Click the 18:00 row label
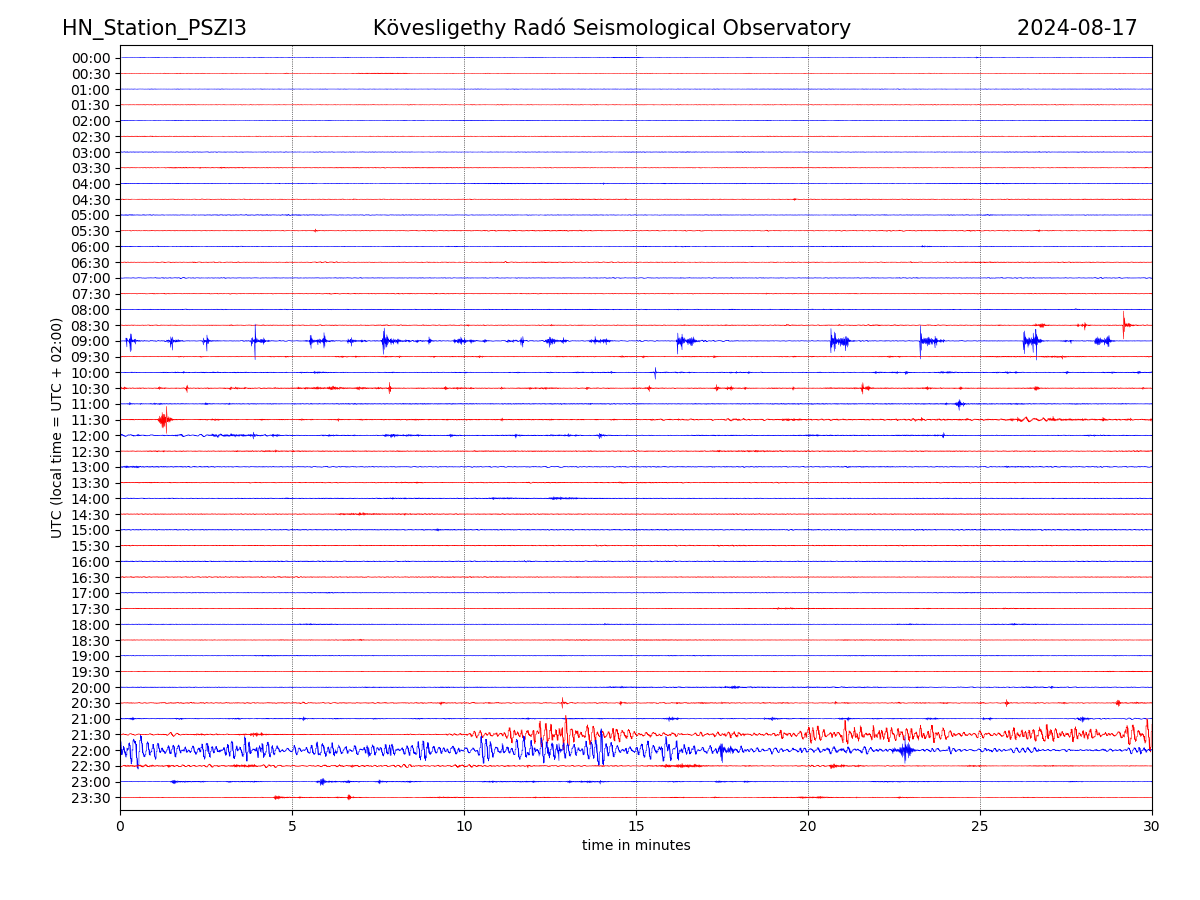 [91, 625]
